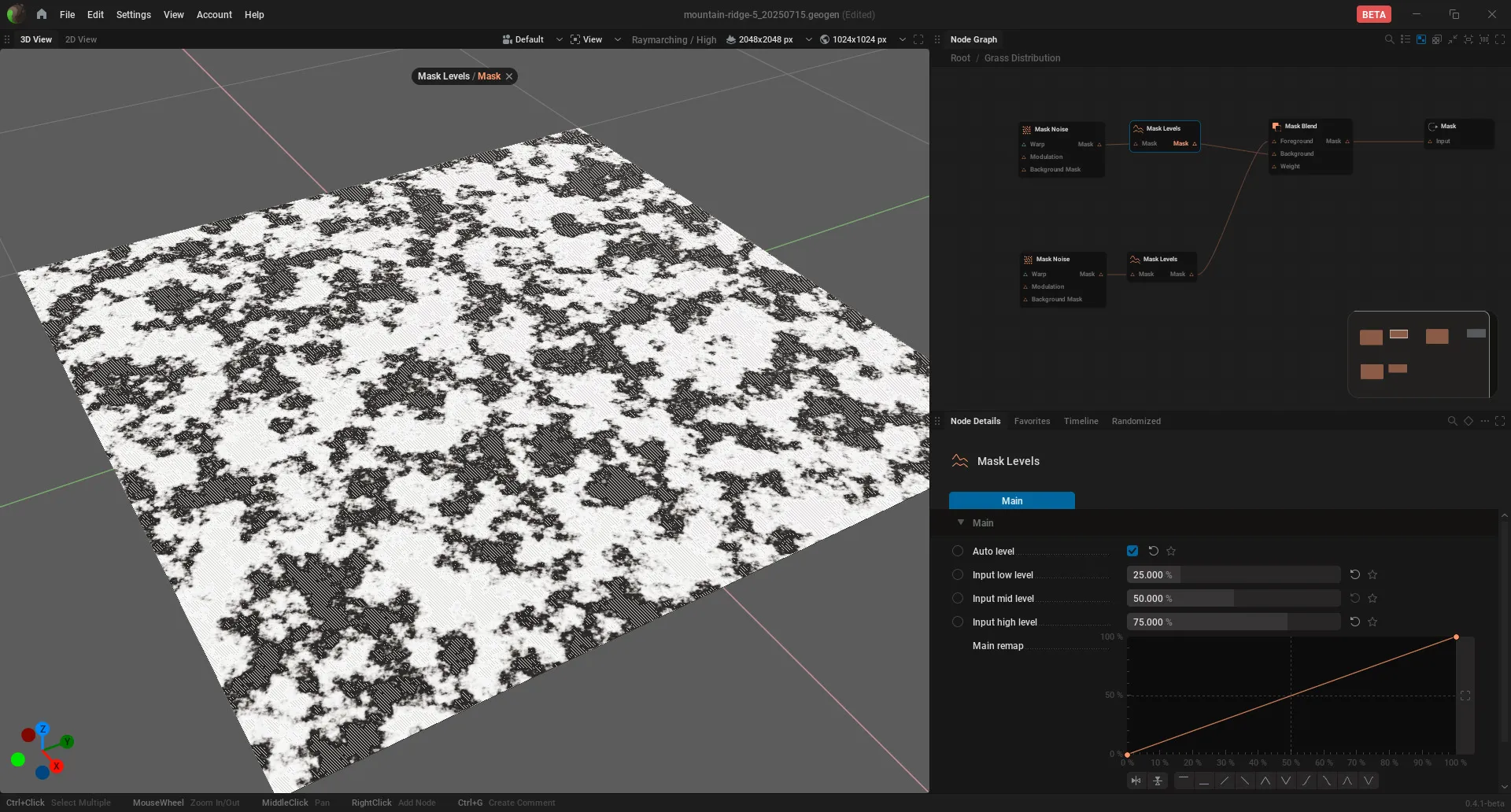
Task: Adjust the Input low level slider
Action: click(x=1233, y=574)
